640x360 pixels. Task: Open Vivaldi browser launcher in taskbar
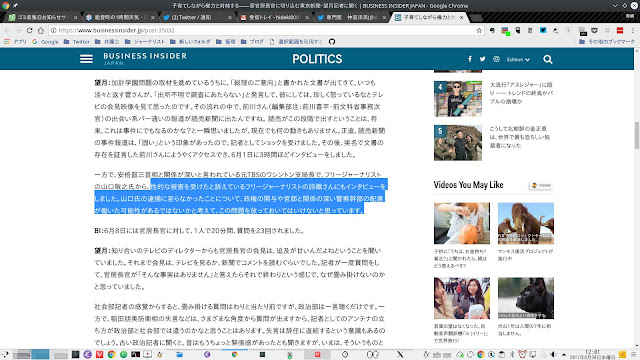click(x=99, y=354)
